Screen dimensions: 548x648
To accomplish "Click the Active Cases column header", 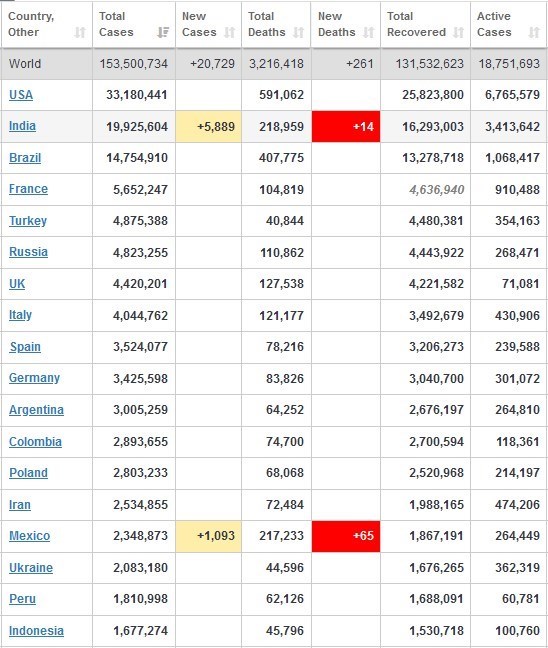I will pos(508,24).
